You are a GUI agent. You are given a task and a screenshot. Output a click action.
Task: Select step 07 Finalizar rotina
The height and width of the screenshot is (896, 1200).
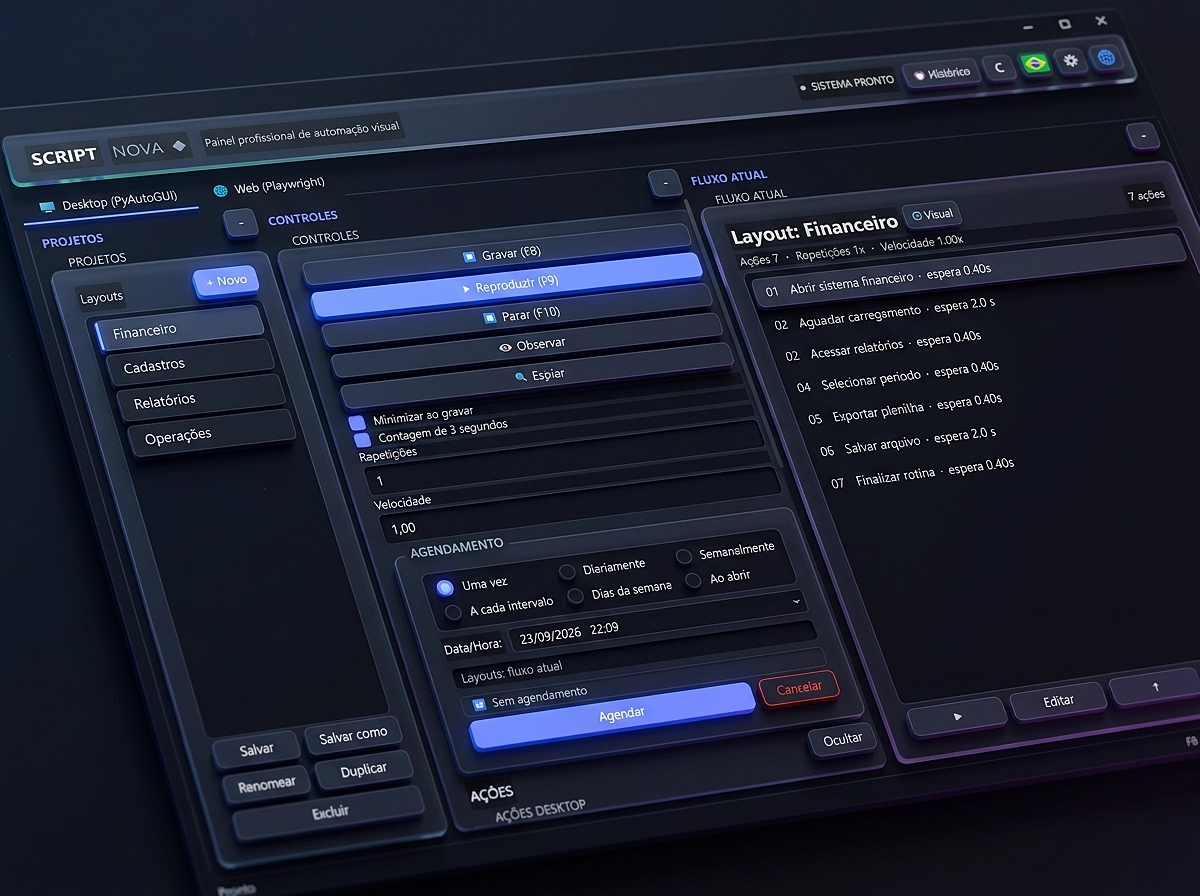(x=922, y=474)
